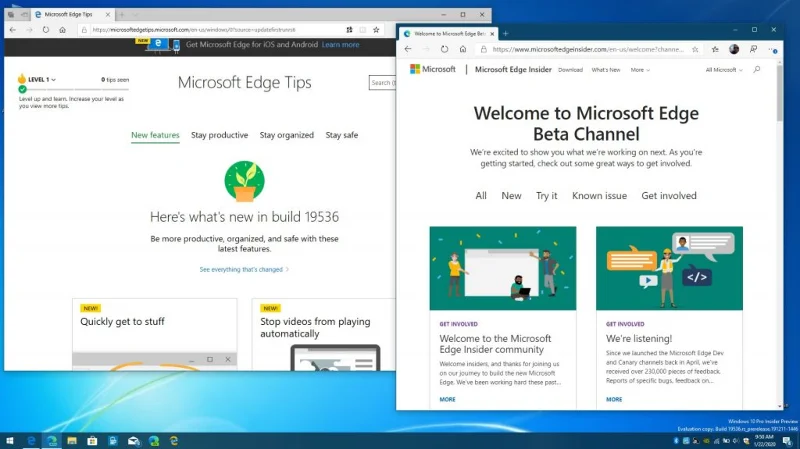Click the Edge Beta address bar URL

pos(588,49)
